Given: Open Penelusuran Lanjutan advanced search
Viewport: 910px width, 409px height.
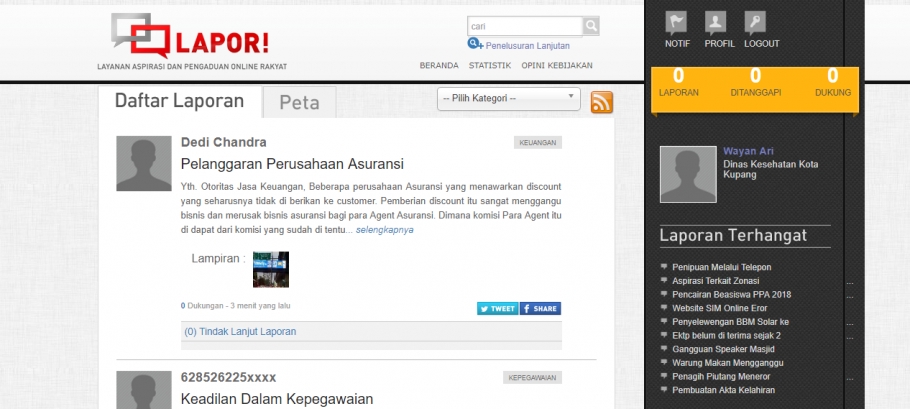Looking at the screenshot, I should tap(526, 45).
